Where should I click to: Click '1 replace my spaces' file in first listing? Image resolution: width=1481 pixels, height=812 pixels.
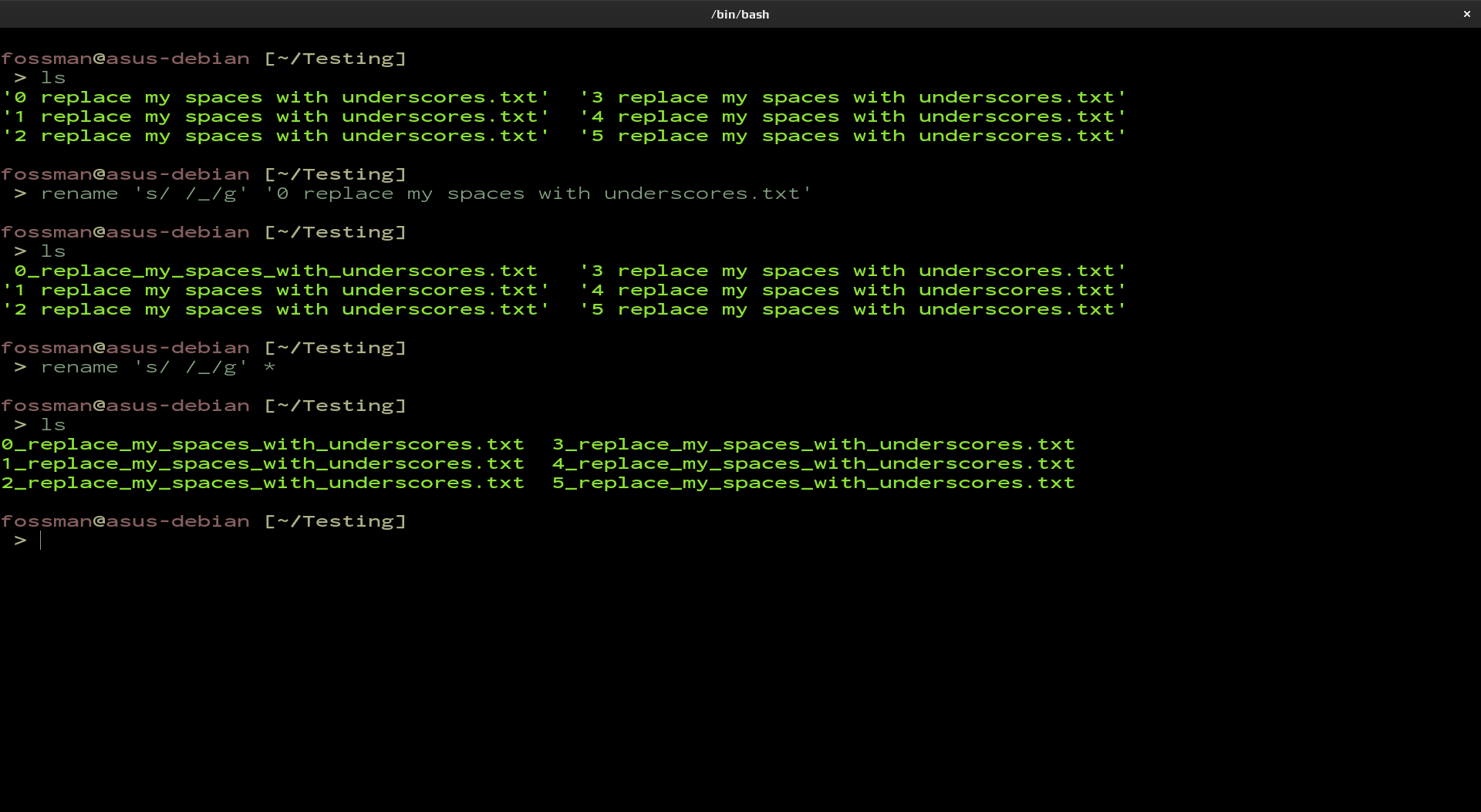point(275,116)
